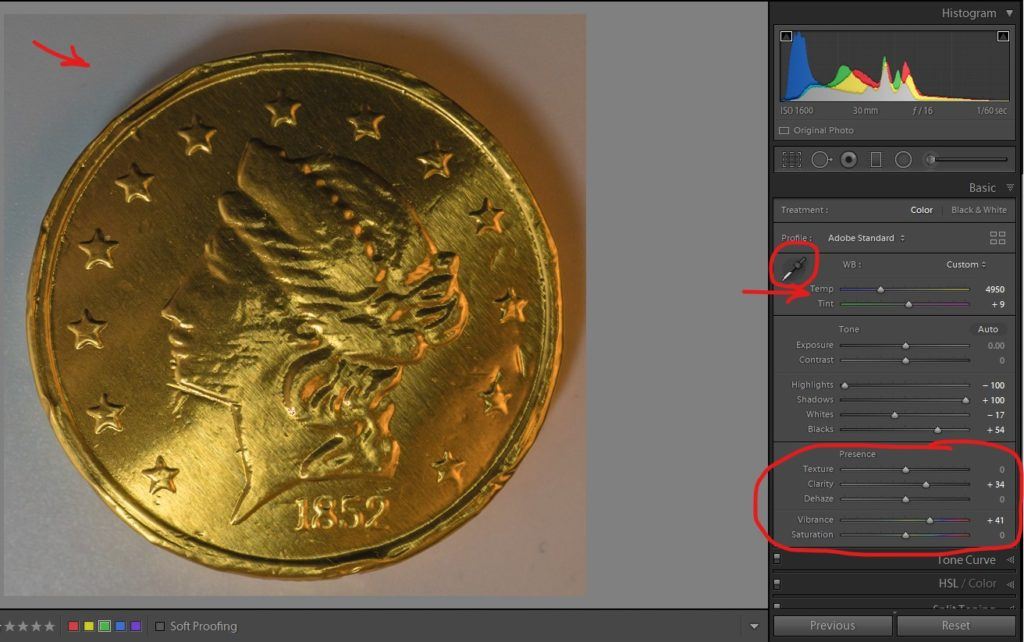
Task: Click the Previous button
Action: (832, 625)
